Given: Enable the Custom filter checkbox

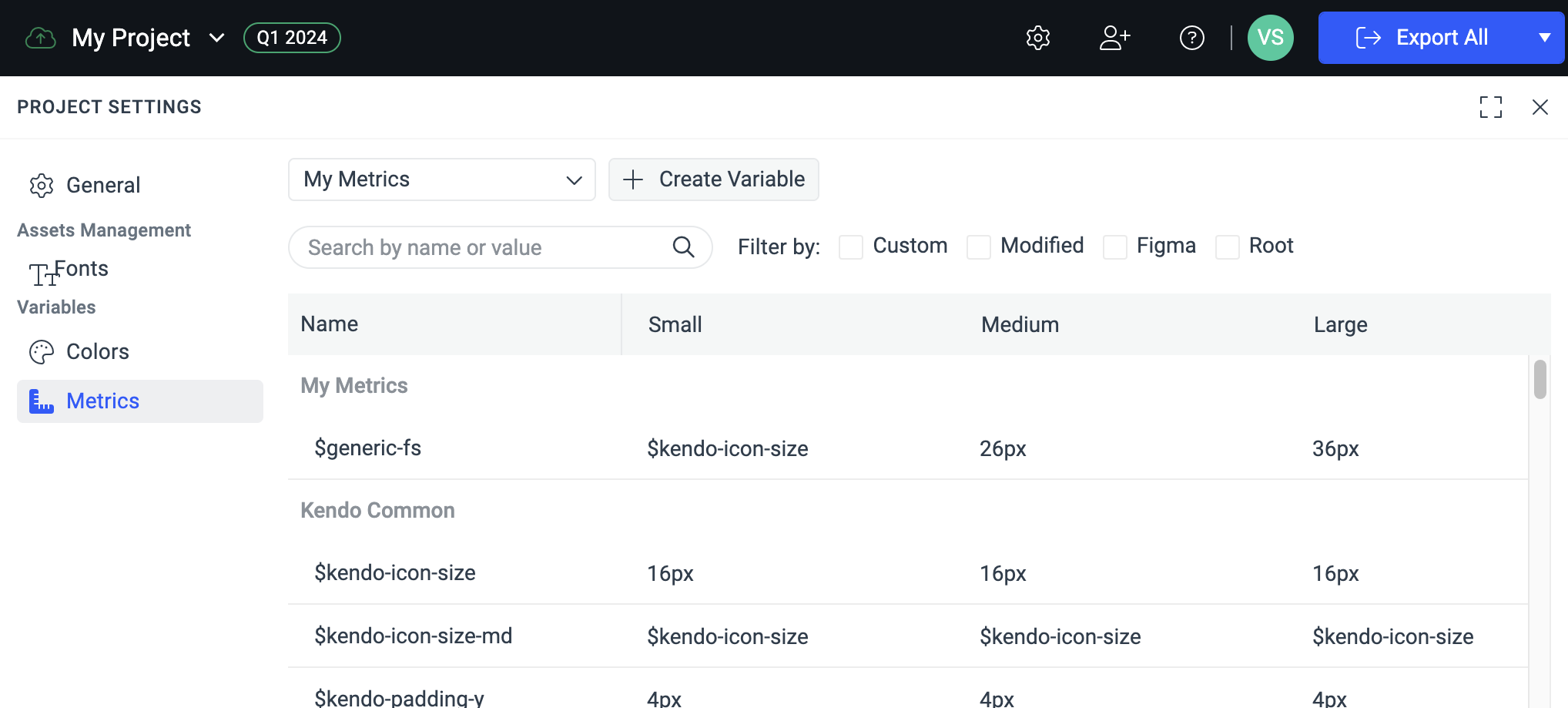Looking at the screenshot, I should [x=851, y=247].
